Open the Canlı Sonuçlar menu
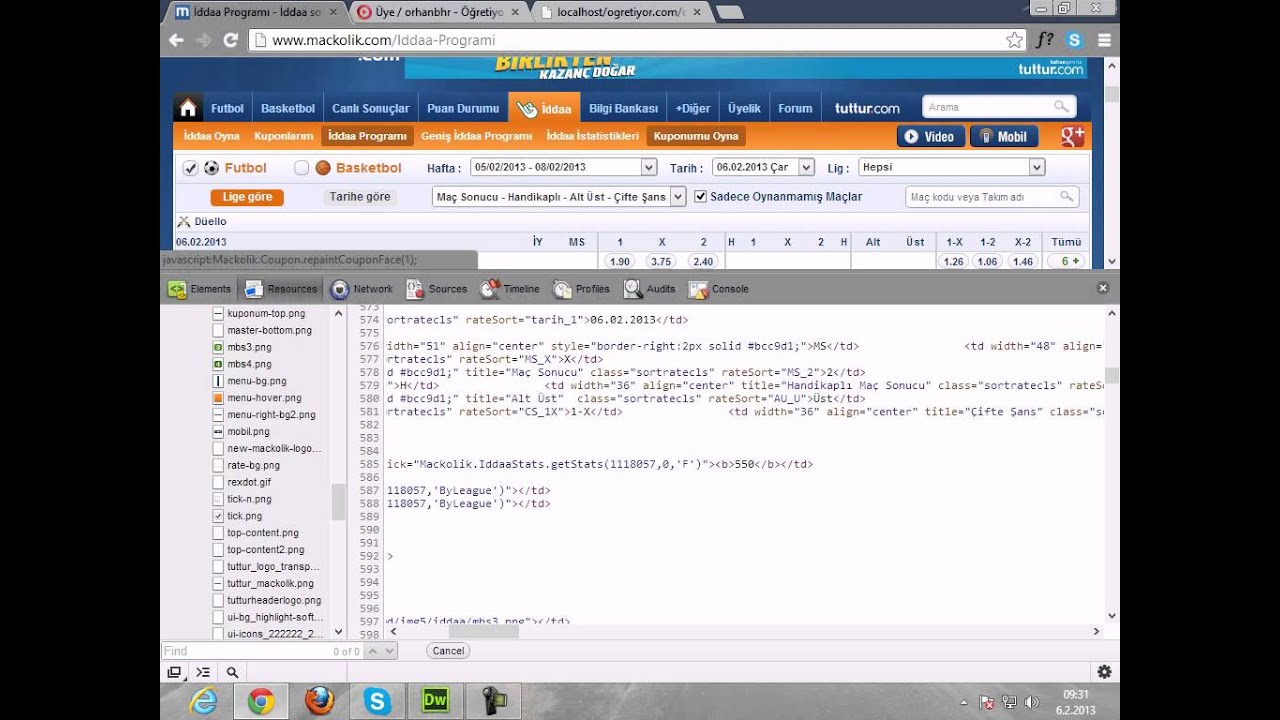The image size is (1280, 720). point(371,108)
